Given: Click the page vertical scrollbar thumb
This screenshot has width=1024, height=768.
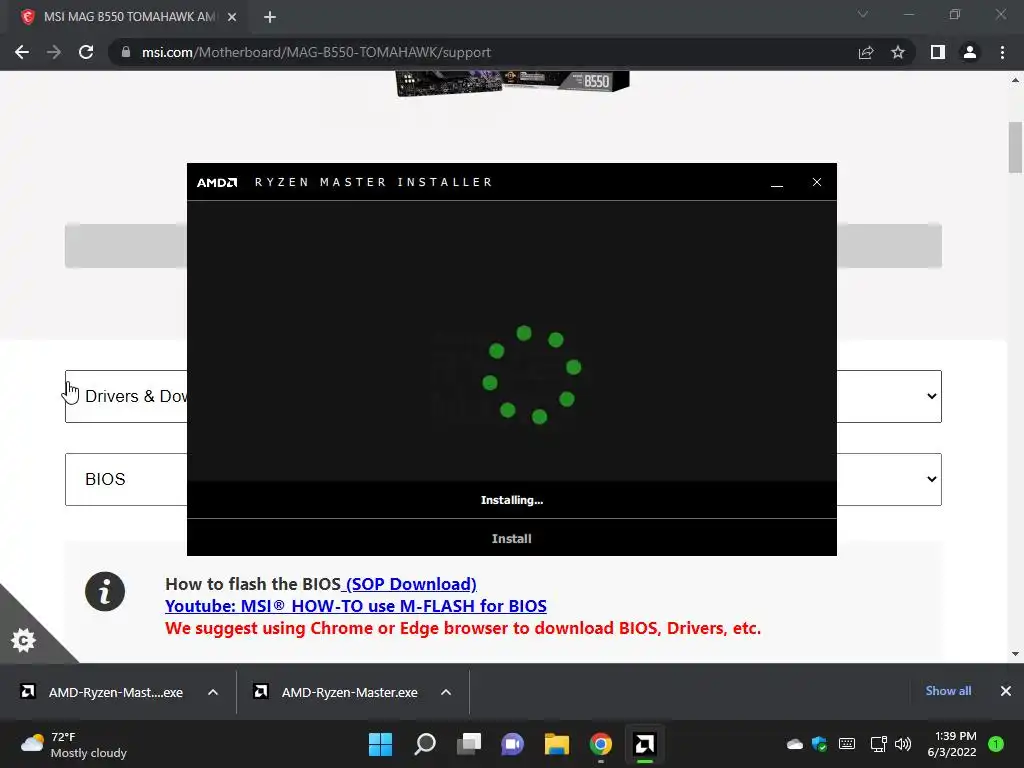Looking at the screenshot, I should point(1016,148).
